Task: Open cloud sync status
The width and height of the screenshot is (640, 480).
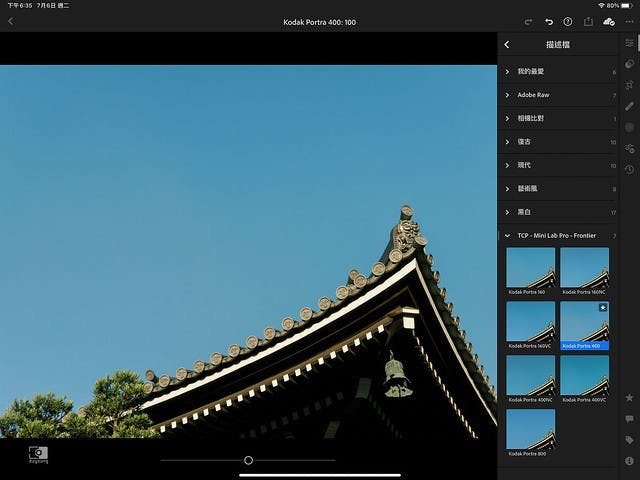Action: [x=609, y=21]
